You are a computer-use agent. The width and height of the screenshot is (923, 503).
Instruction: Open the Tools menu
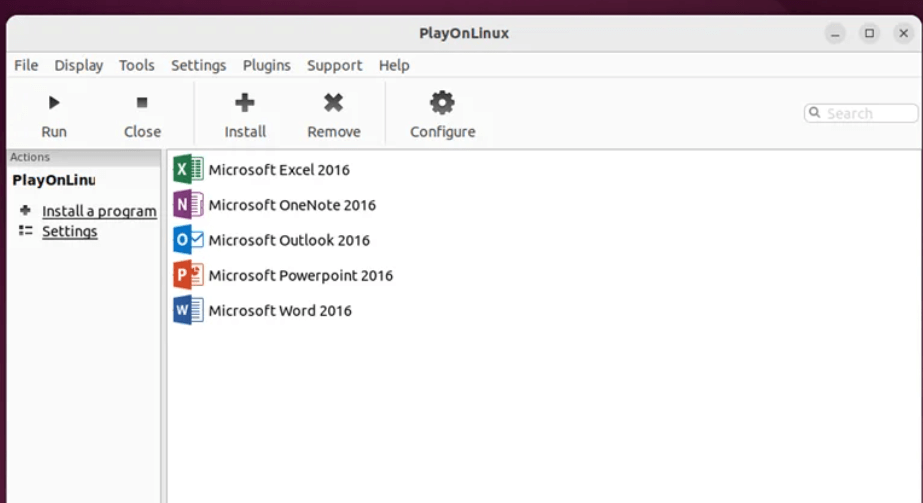137,65
